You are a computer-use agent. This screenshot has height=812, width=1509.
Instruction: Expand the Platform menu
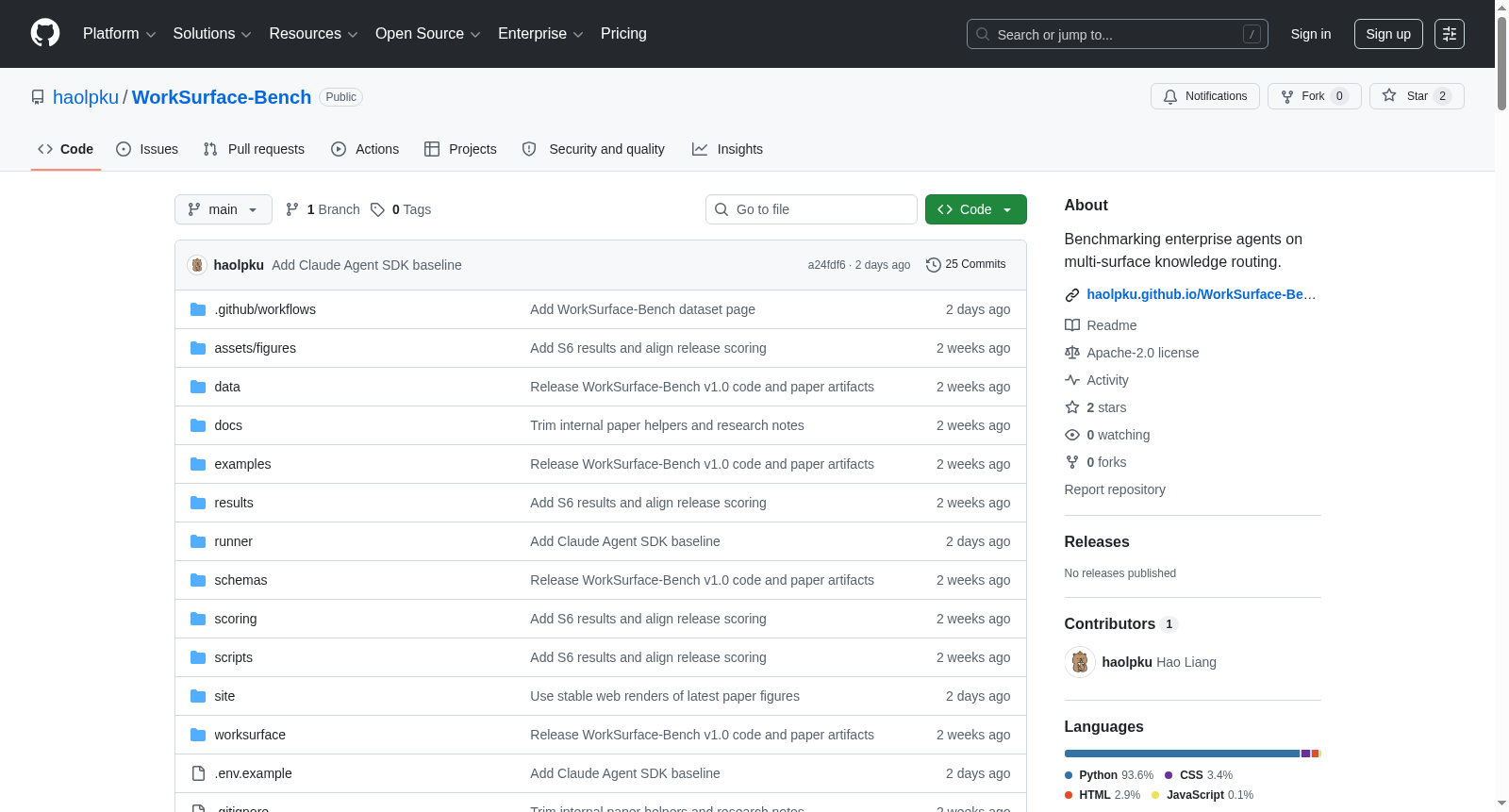(120, 34)
